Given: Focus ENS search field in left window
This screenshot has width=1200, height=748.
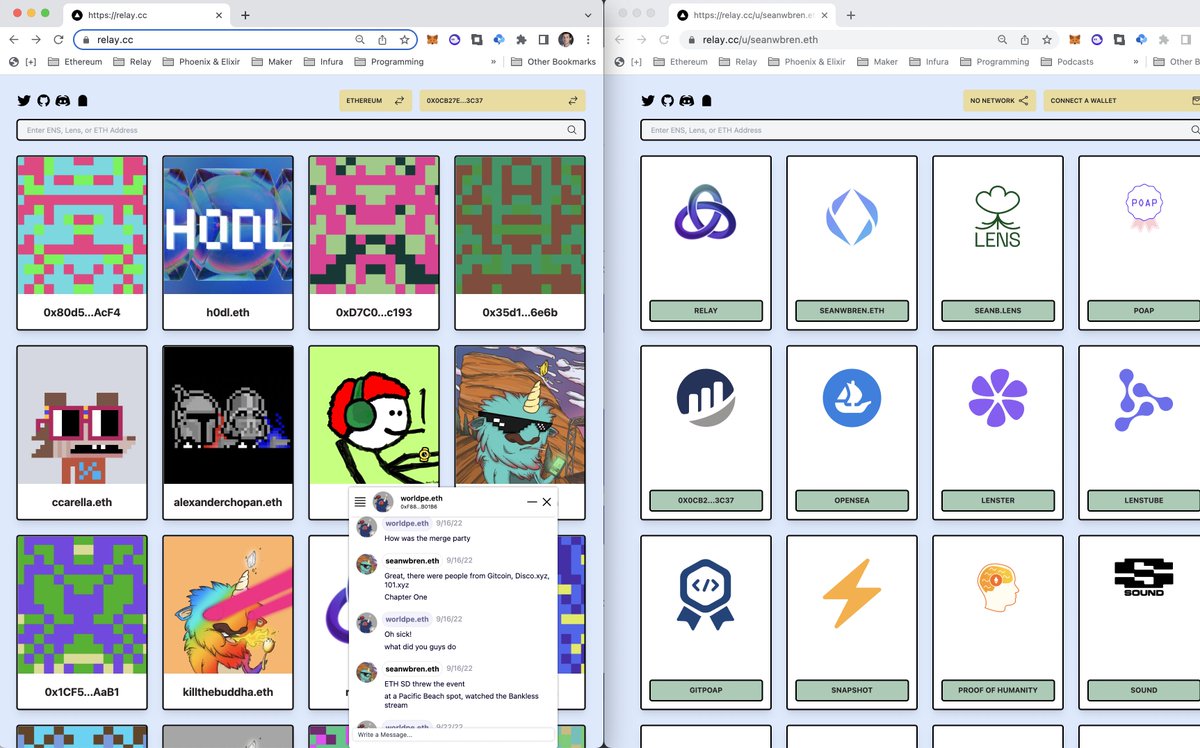Looking at the screenshot, I should pos(301,130).
